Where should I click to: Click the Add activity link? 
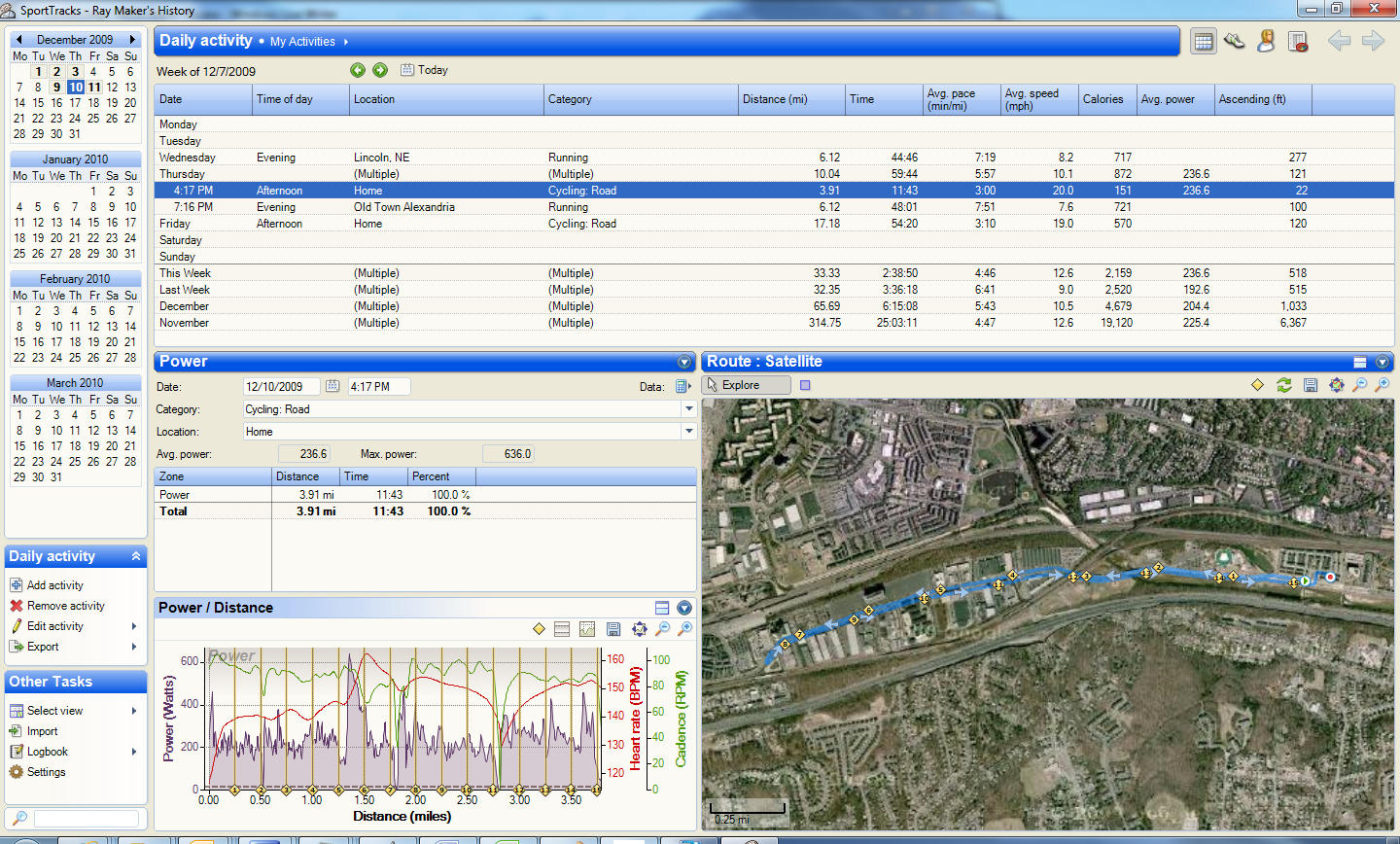pos(55,585)
